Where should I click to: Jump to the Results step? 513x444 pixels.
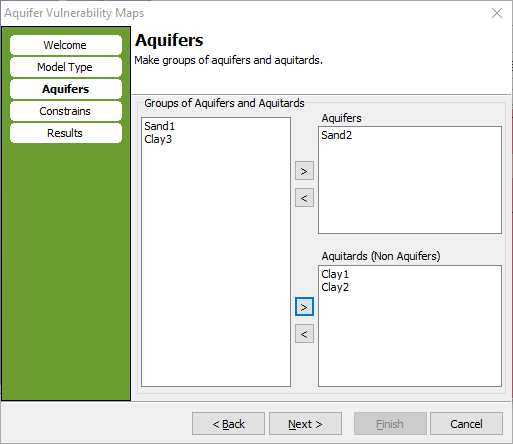coord(66,133)
